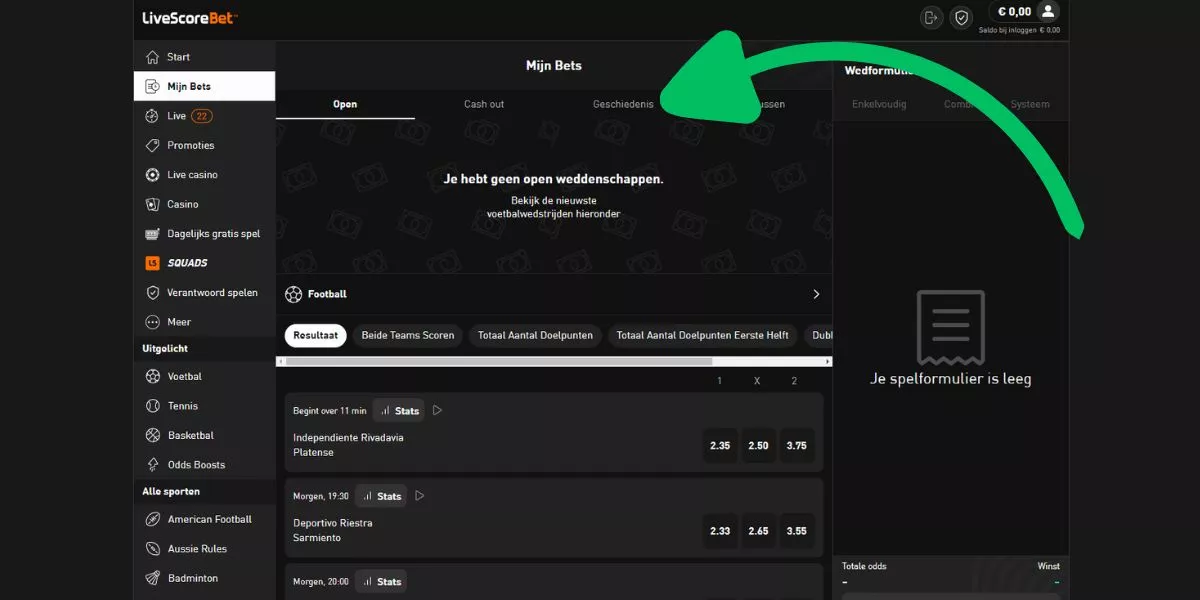Go to Start in sidebar
Screen dimensions: 1200x600
[204, 57]
